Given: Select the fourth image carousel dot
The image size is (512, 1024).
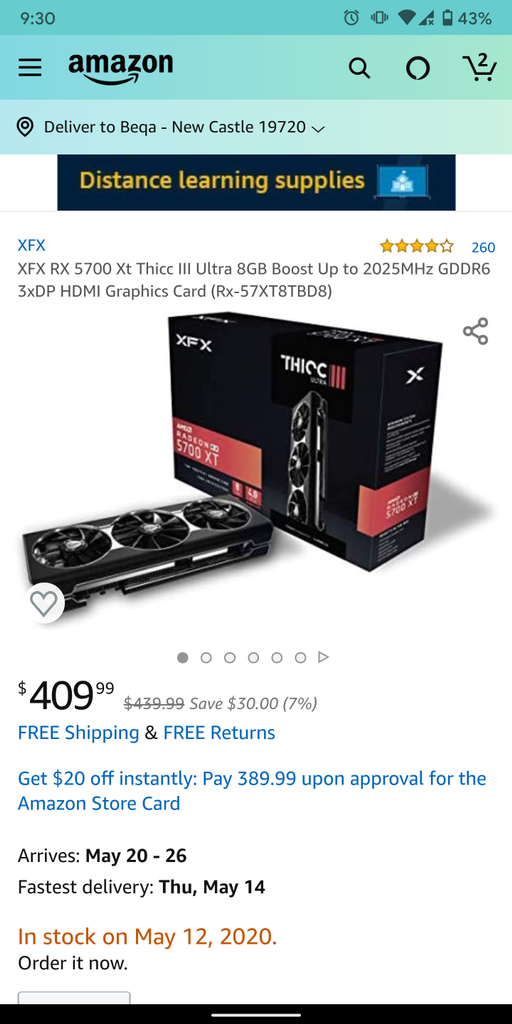Looking at the screenshot, I should click(253, 658).
